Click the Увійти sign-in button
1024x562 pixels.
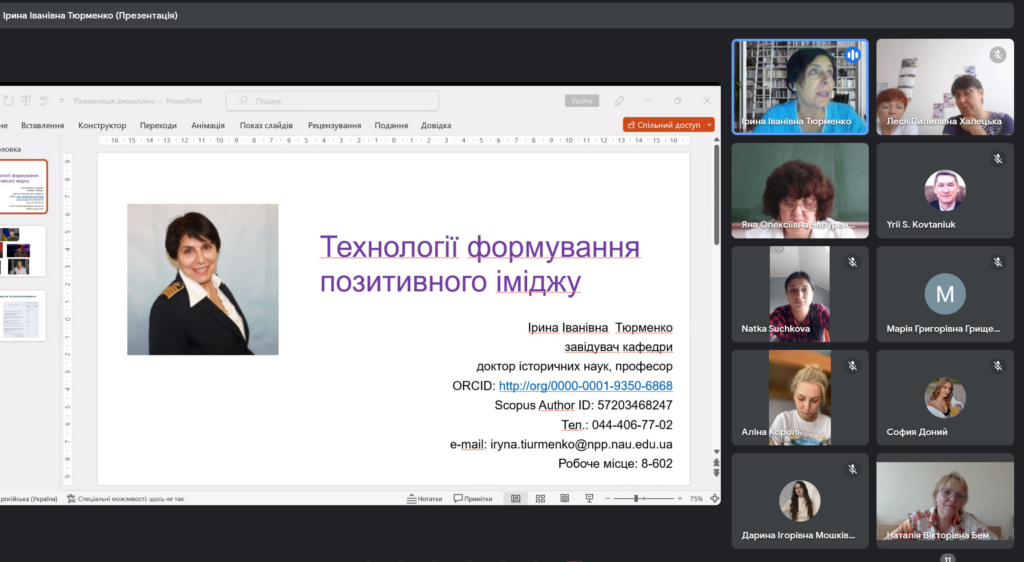pyautogui.click(x=581, y=101)
